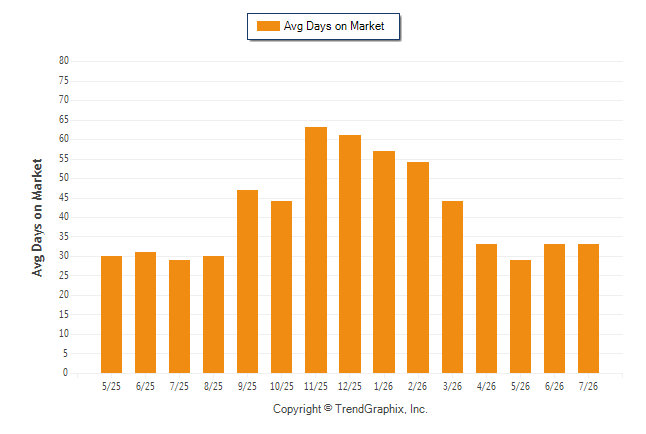Click the 5/26 bar
Image resolution: width=646 pixels, height=434 pixels.
coord(520,317)
